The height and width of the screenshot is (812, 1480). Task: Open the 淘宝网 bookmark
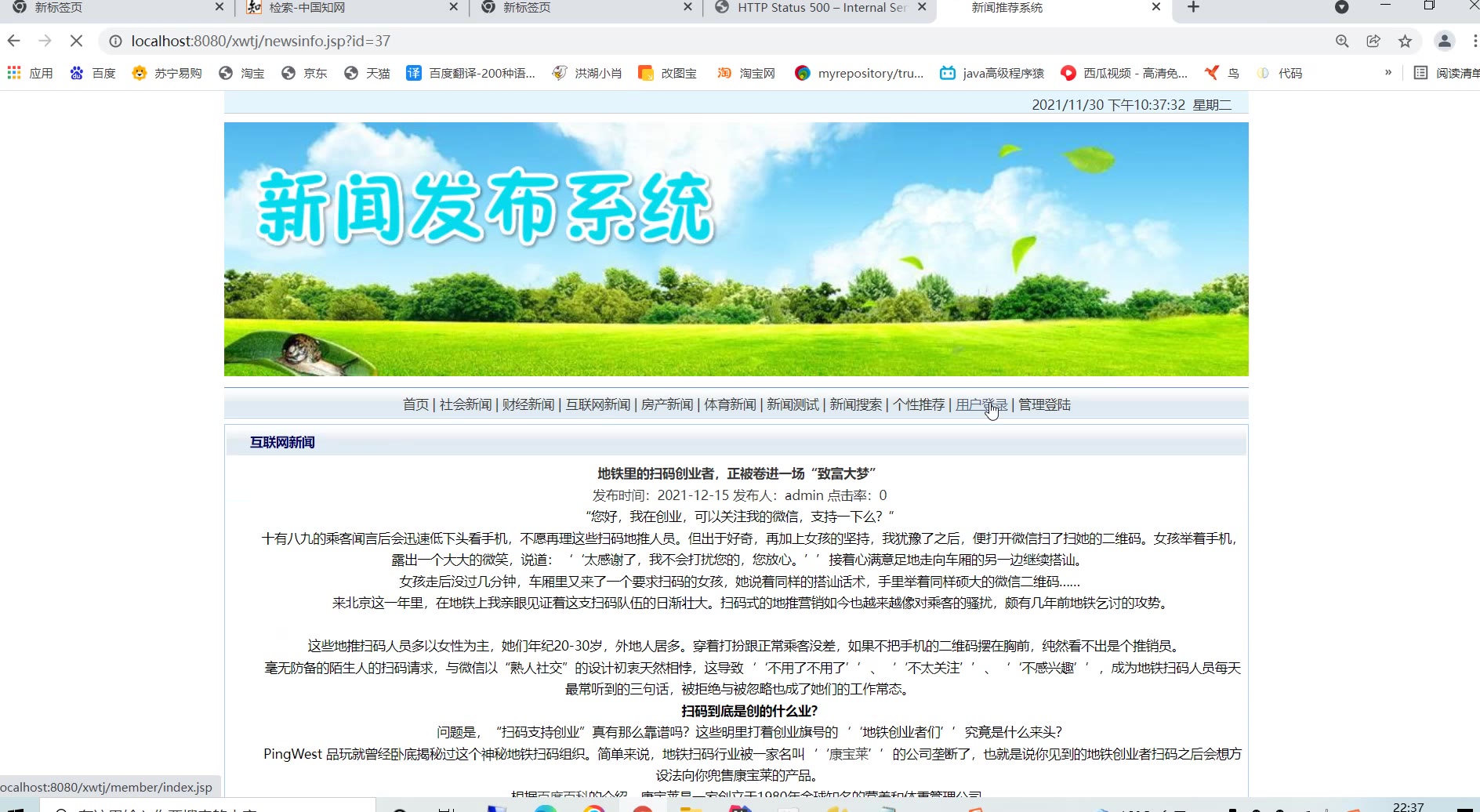click(746, 73)
